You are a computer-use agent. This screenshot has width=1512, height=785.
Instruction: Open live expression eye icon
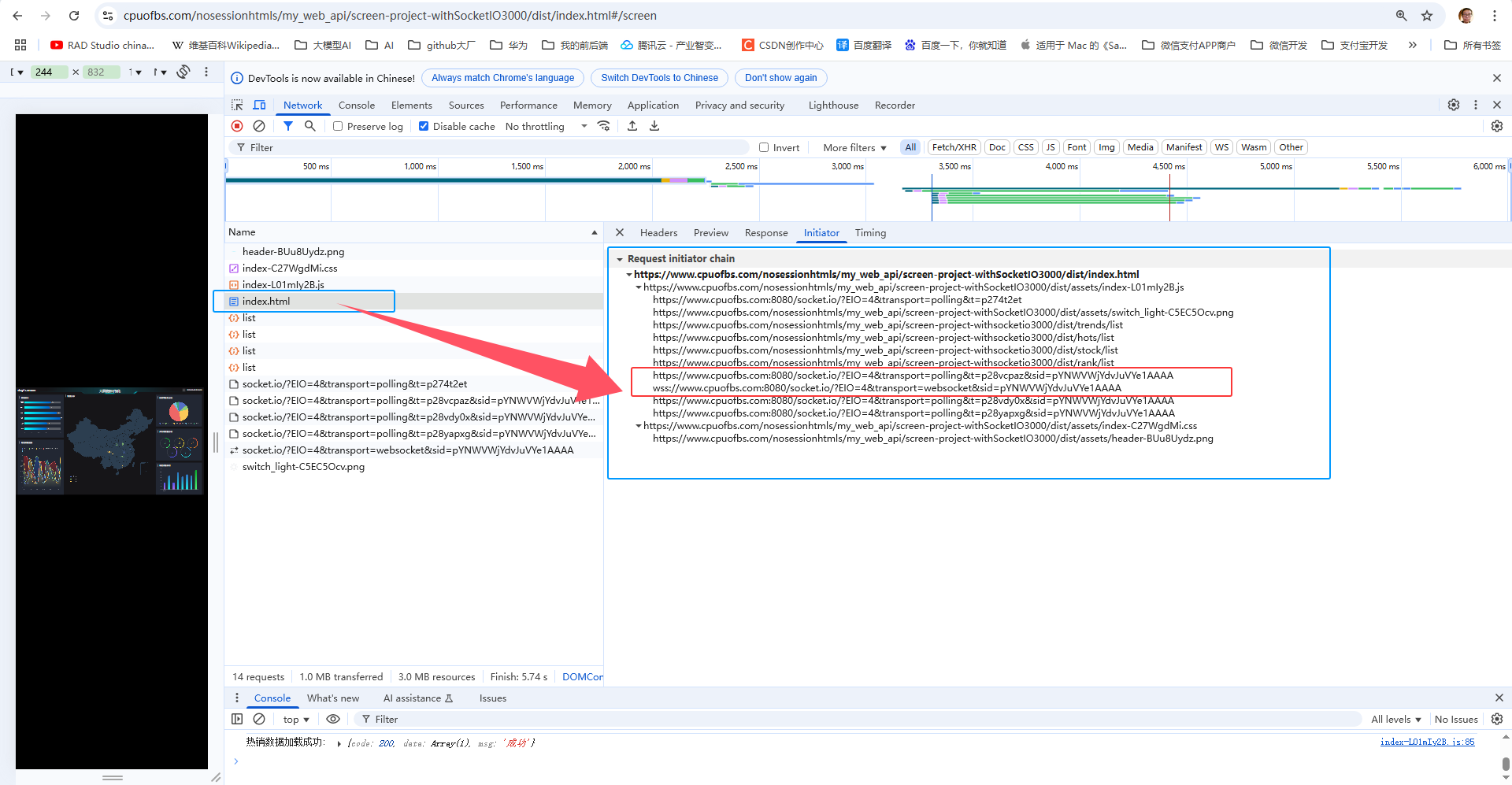coord(333,719)
